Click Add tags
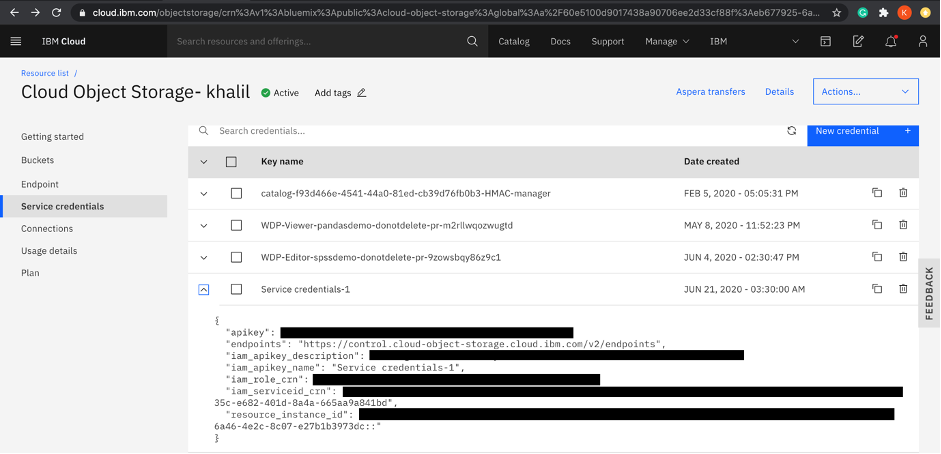Viewport: 941px width, 454px height. 332,93
